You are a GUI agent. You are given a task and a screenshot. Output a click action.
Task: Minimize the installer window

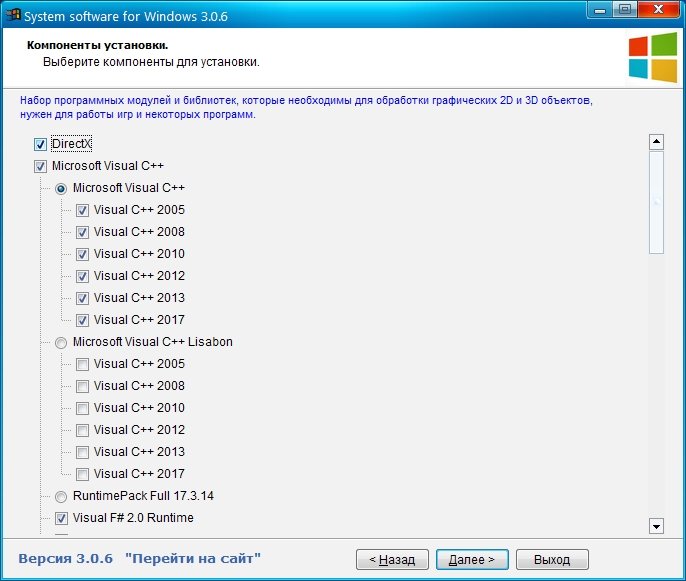click(x=600, y=10)
